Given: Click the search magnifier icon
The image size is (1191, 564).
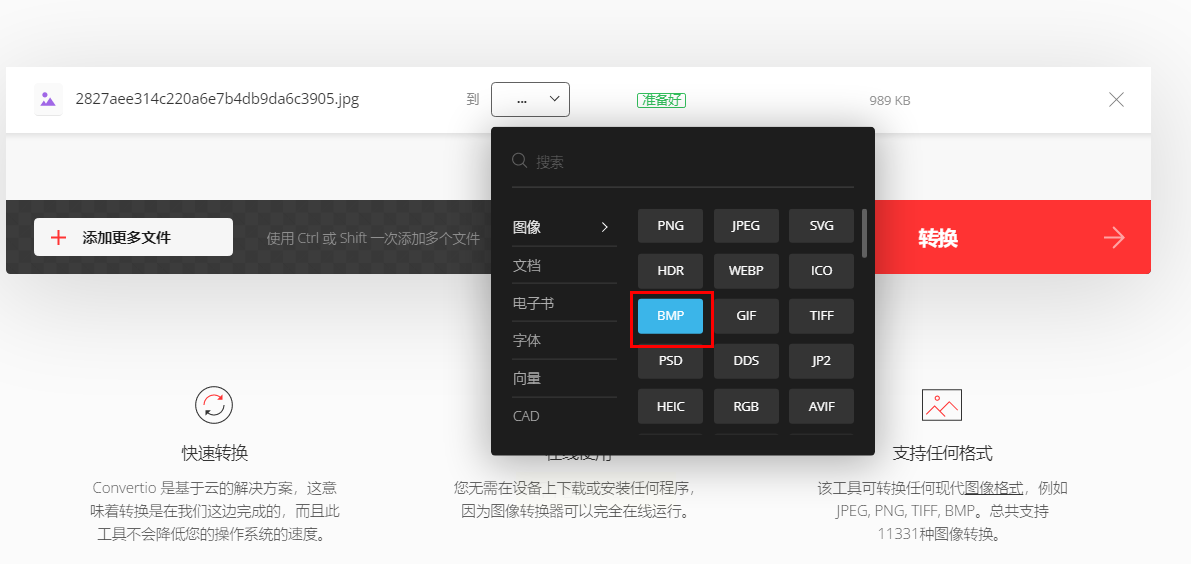Looking at the screenshot, I should [520, 160].
